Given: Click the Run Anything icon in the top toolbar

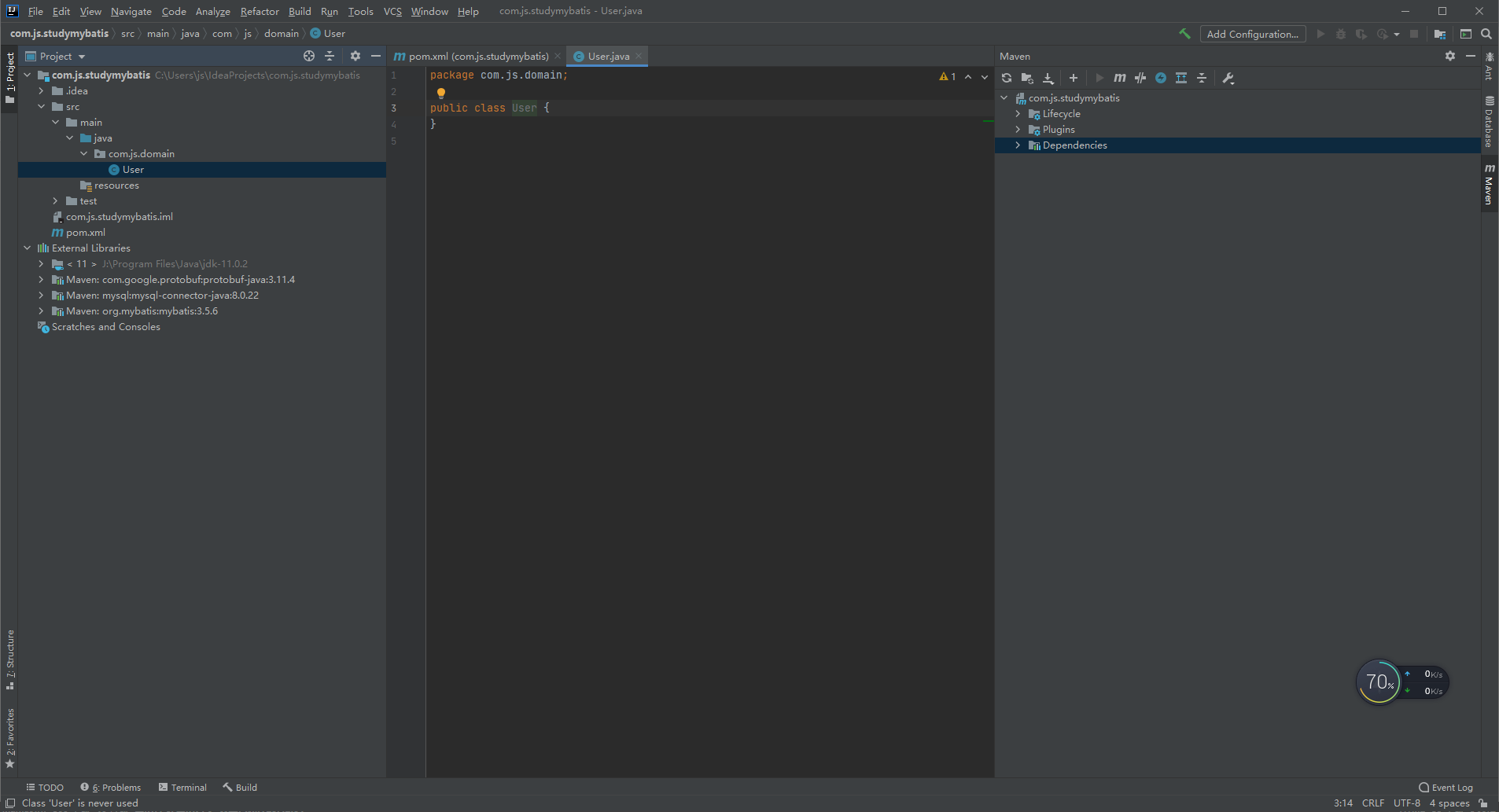Looking at the screenshot, I should (1466, 34).
